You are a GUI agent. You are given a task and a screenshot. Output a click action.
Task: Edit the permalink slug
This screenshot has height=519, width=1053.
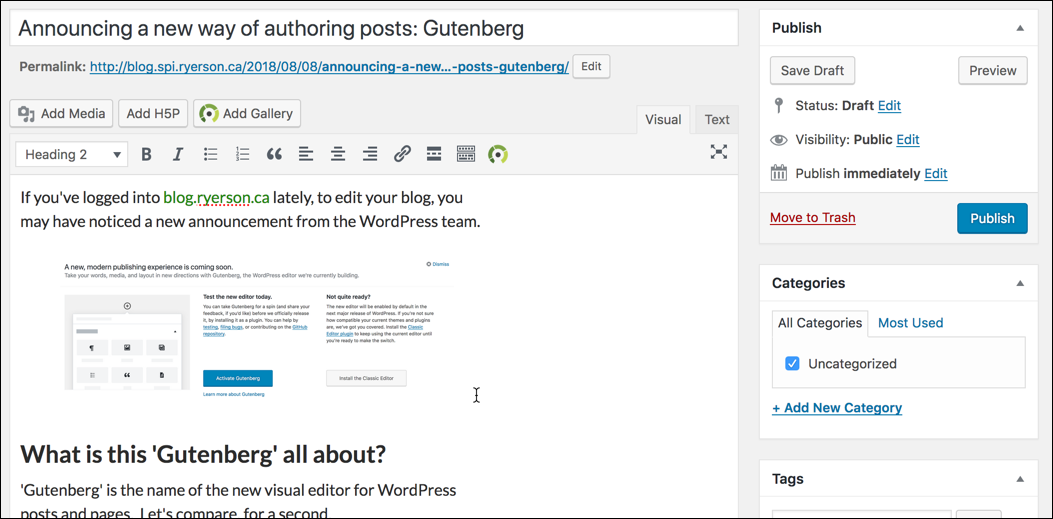coord(591,66)
